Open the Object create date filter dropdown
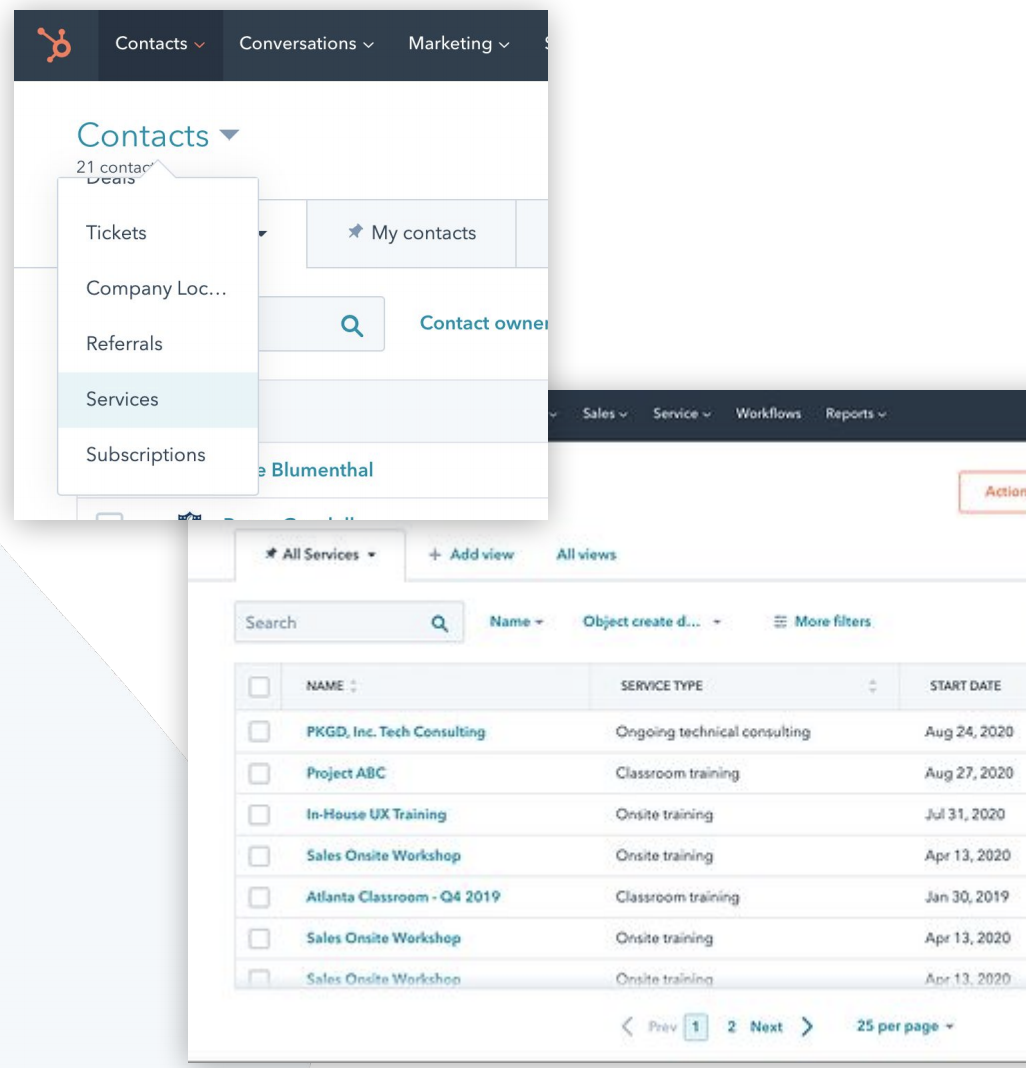Image resolution: width=1026 pixels, height=1068 pixels. [651, 621]
